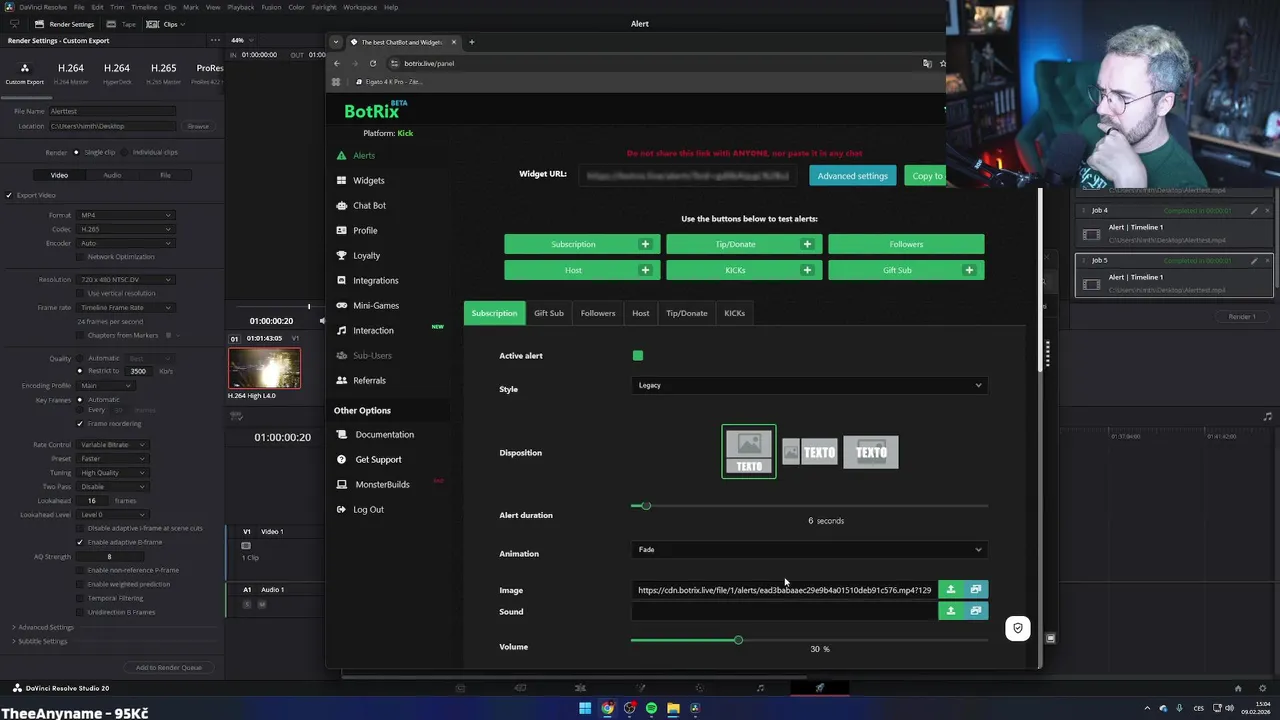This screenshot has width=1280, height=720.
Task: Open Resolution dropdown 720 x 480 NTSC DV
Action: 126,279
